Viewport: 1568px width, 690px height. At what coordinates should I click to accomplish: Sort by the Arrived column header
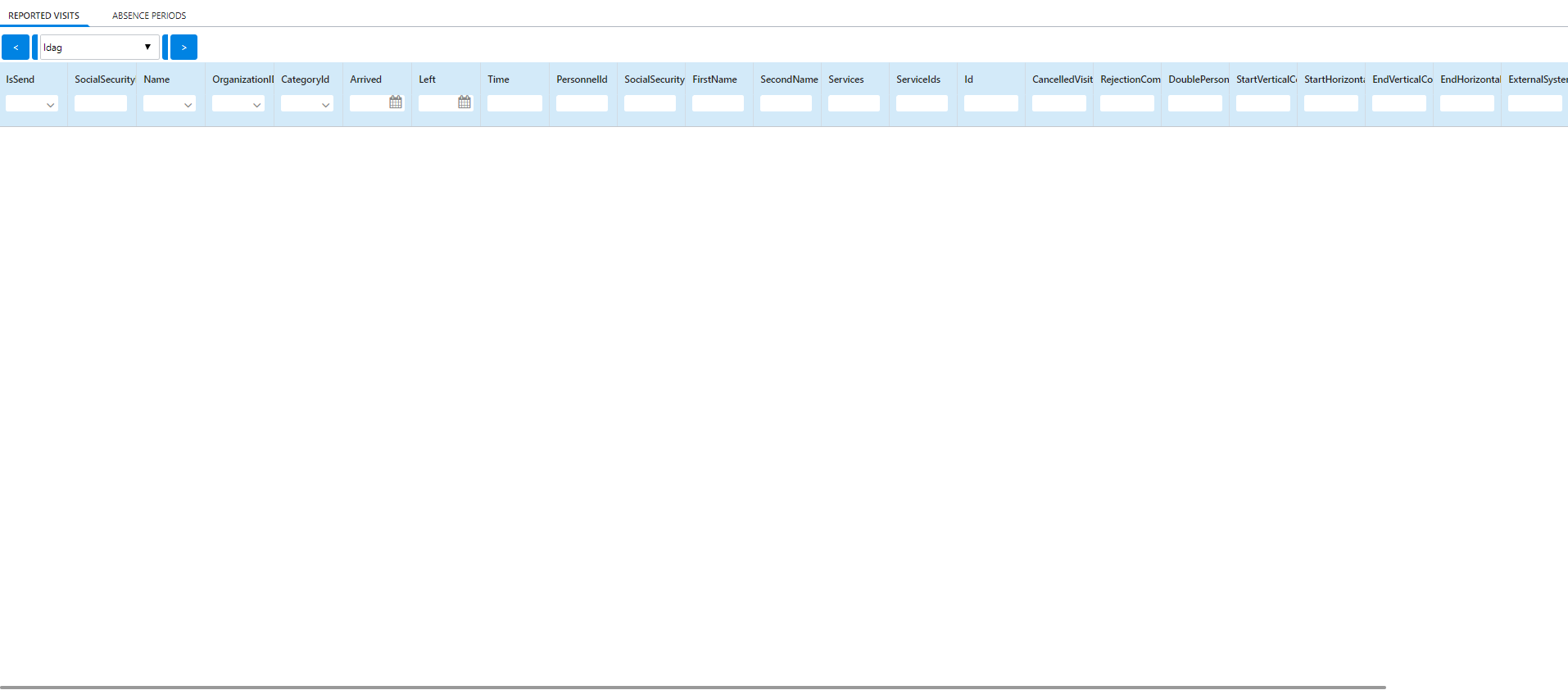(x=365, y=79)
